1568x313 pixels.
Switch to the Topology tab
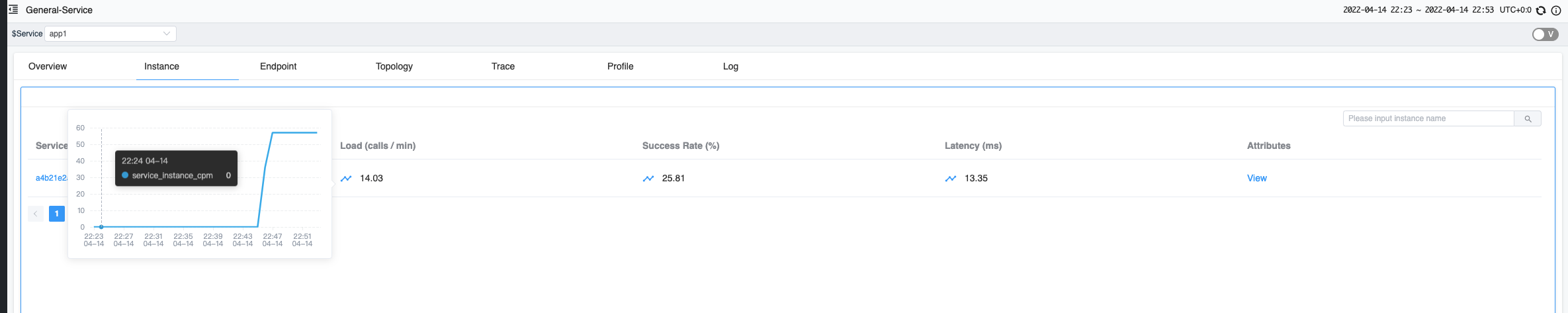tap(394, 66)
